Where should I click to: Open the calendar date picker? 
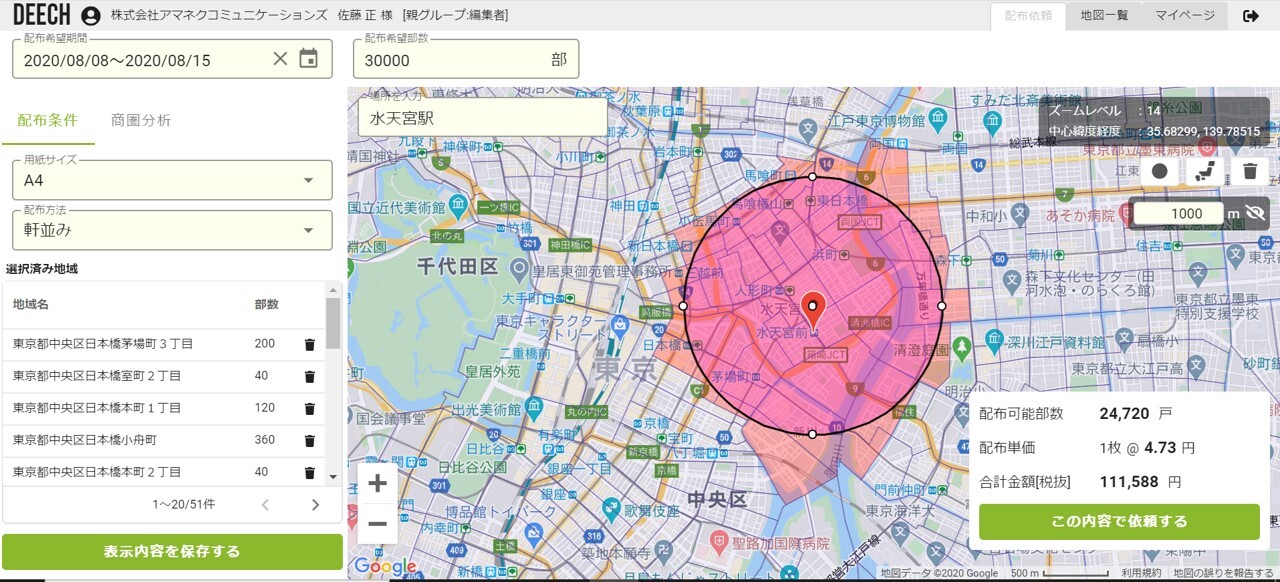[x=309, y=59]
